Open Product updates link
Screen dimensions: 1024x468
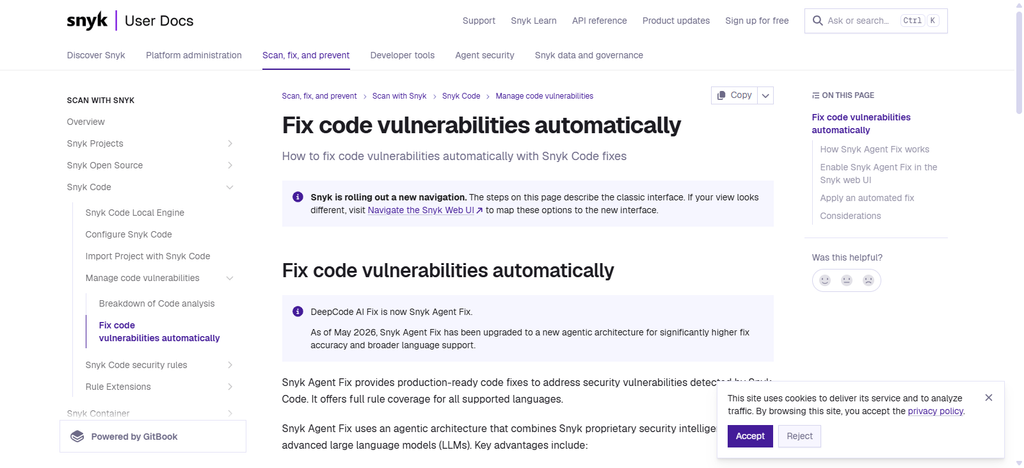676,21
